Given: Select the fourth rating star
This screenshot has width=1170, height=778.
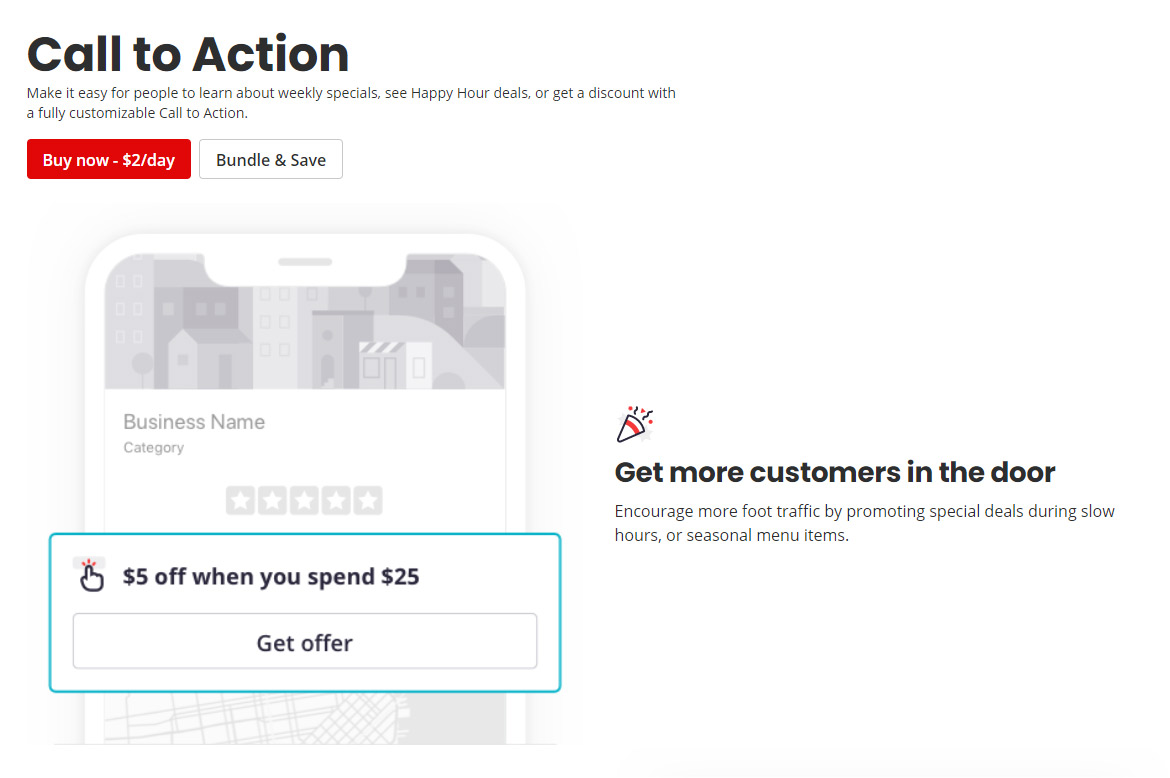Looking at the screenshot, I should (336, 501).
